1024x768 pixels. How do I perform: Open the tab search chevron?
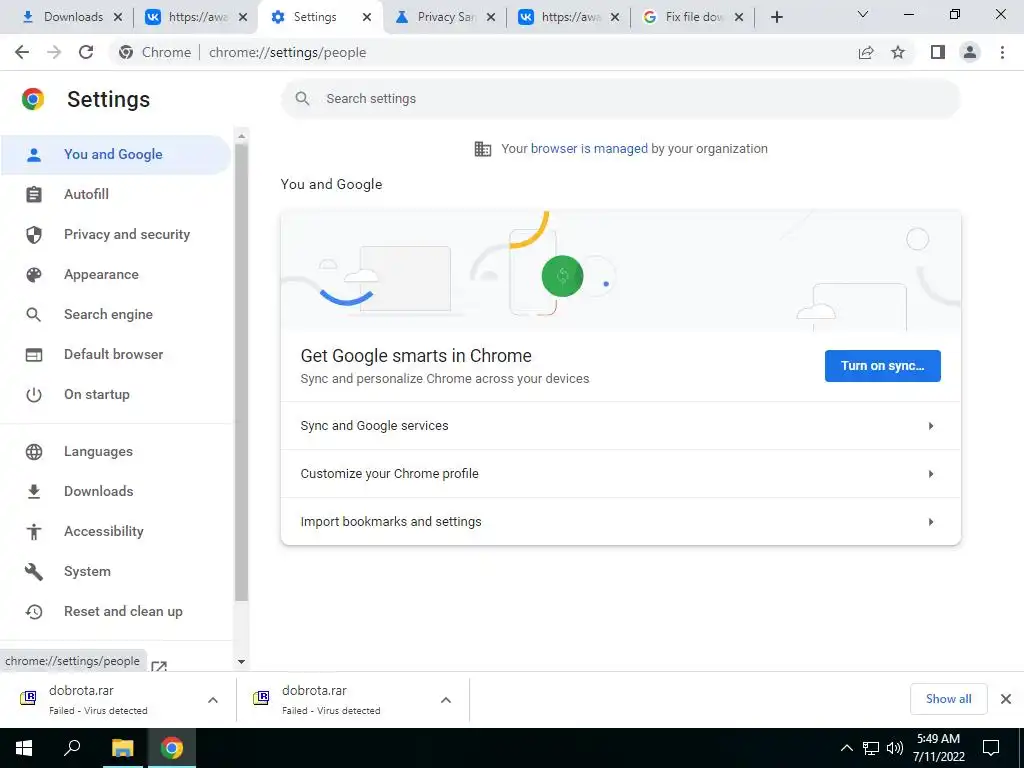pyautogui.click(x=863, y=14)
